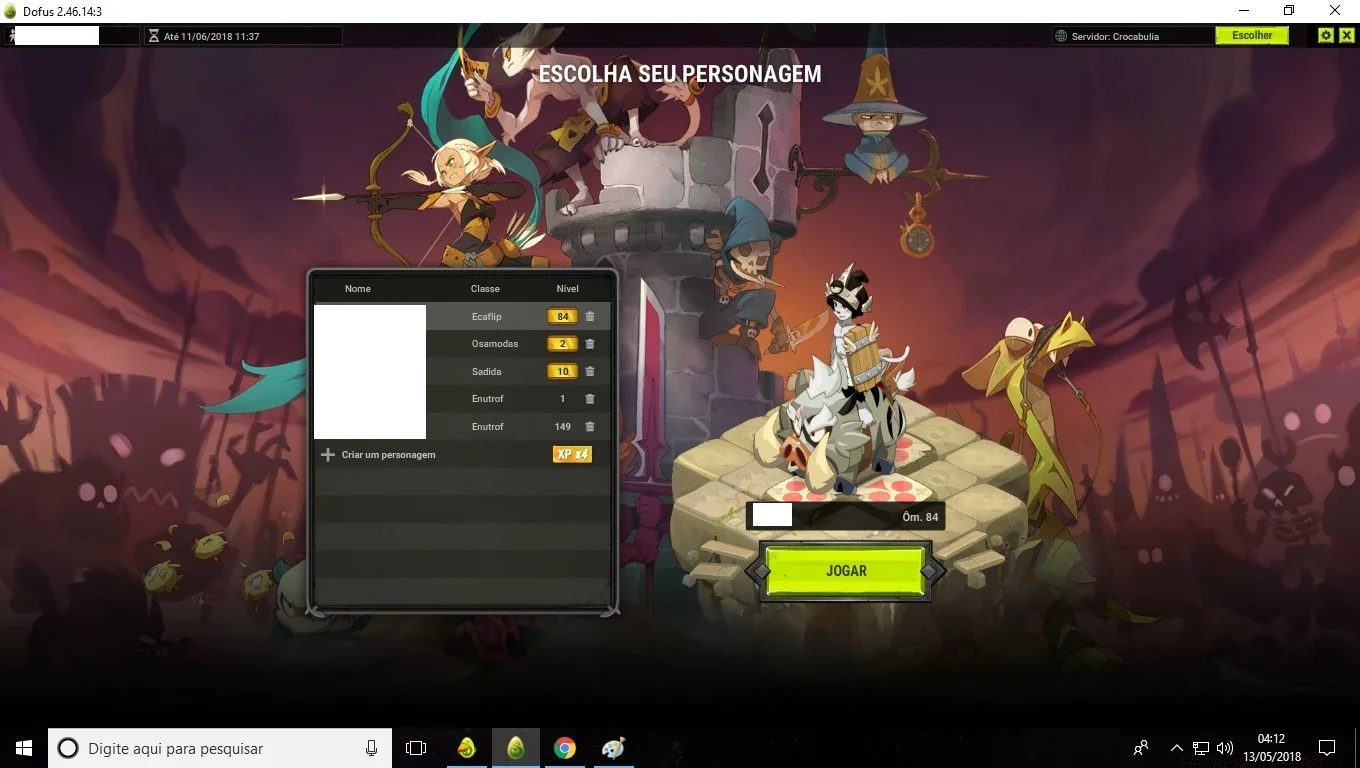Image resolution: width=1360 pixels, height=768 pixels.
Task: Click the Classe column header
Action: [x=485, y=289]
